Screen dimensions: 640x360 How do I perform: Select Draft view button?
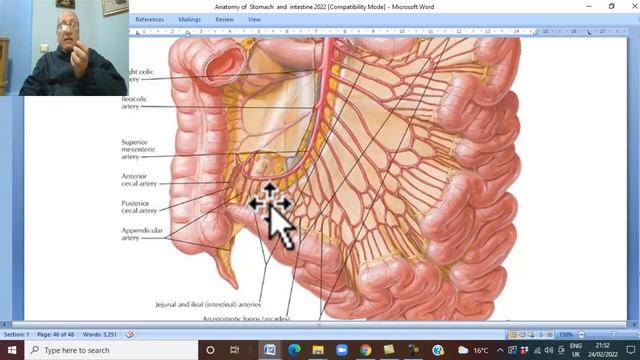(x=550, y=335)
